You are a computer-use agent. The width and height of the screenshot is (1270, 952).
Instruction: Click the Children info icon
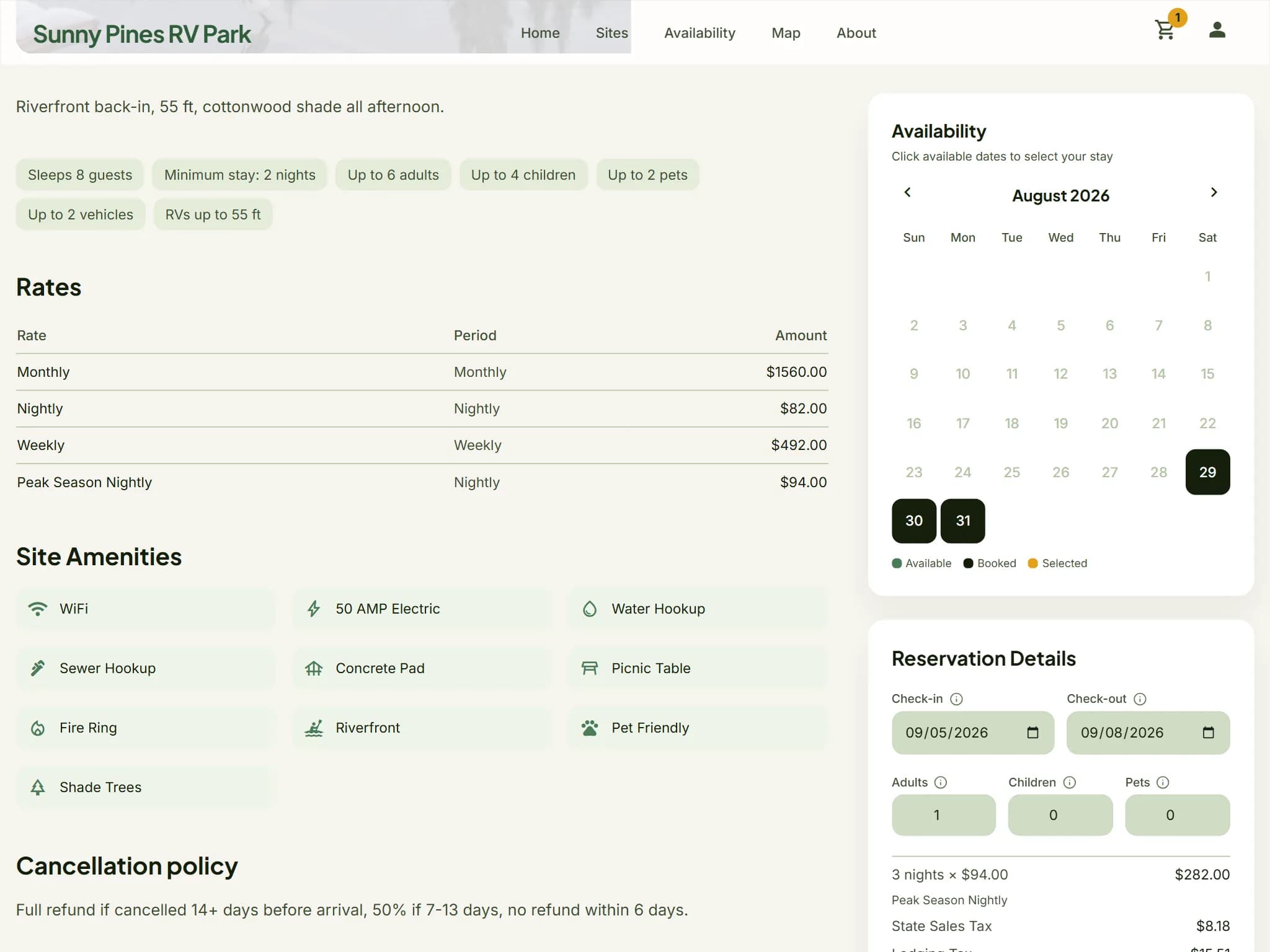click(x=1070, y=782)
